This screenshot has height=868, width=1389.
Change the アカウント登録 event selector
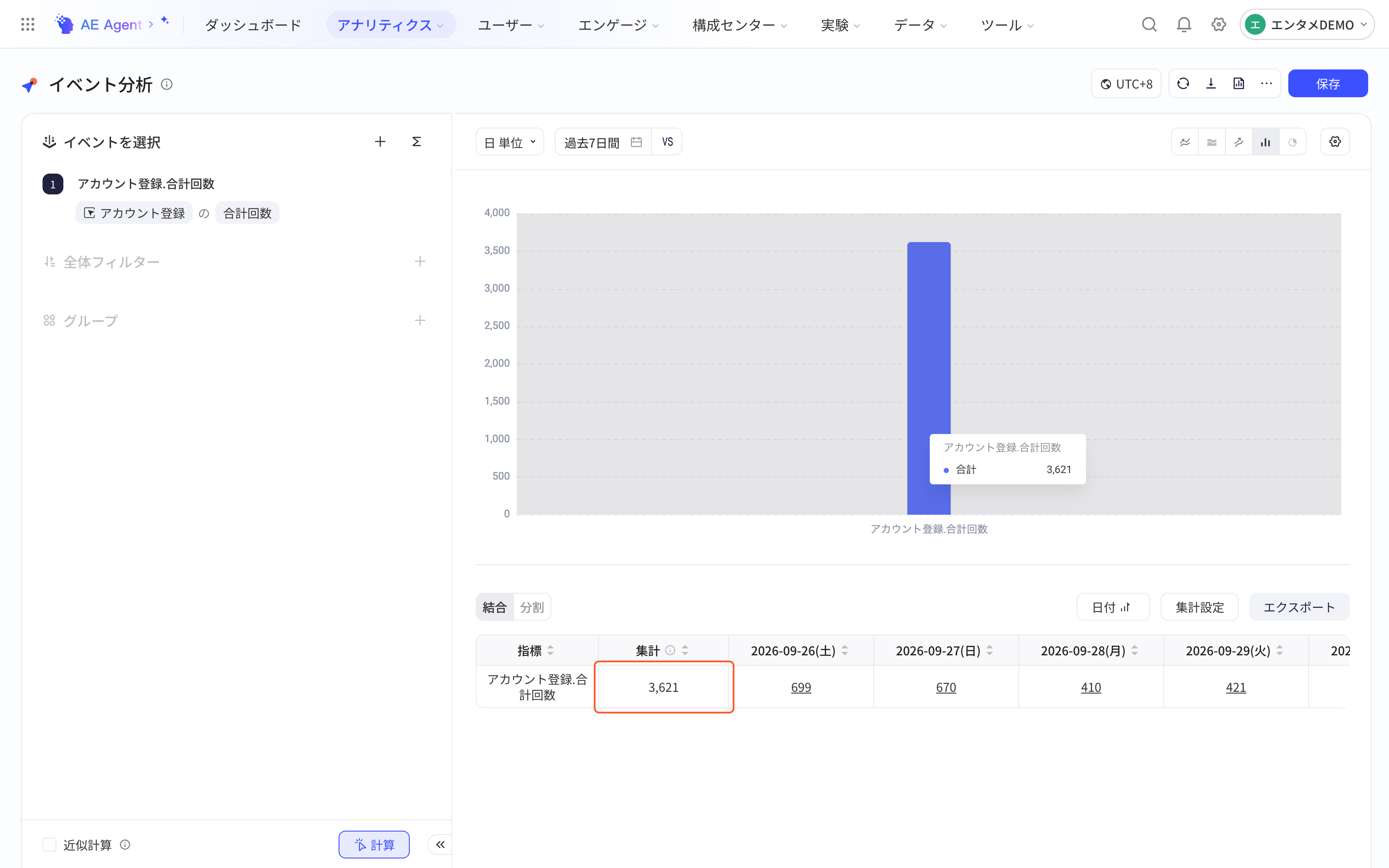click(134, 213)
